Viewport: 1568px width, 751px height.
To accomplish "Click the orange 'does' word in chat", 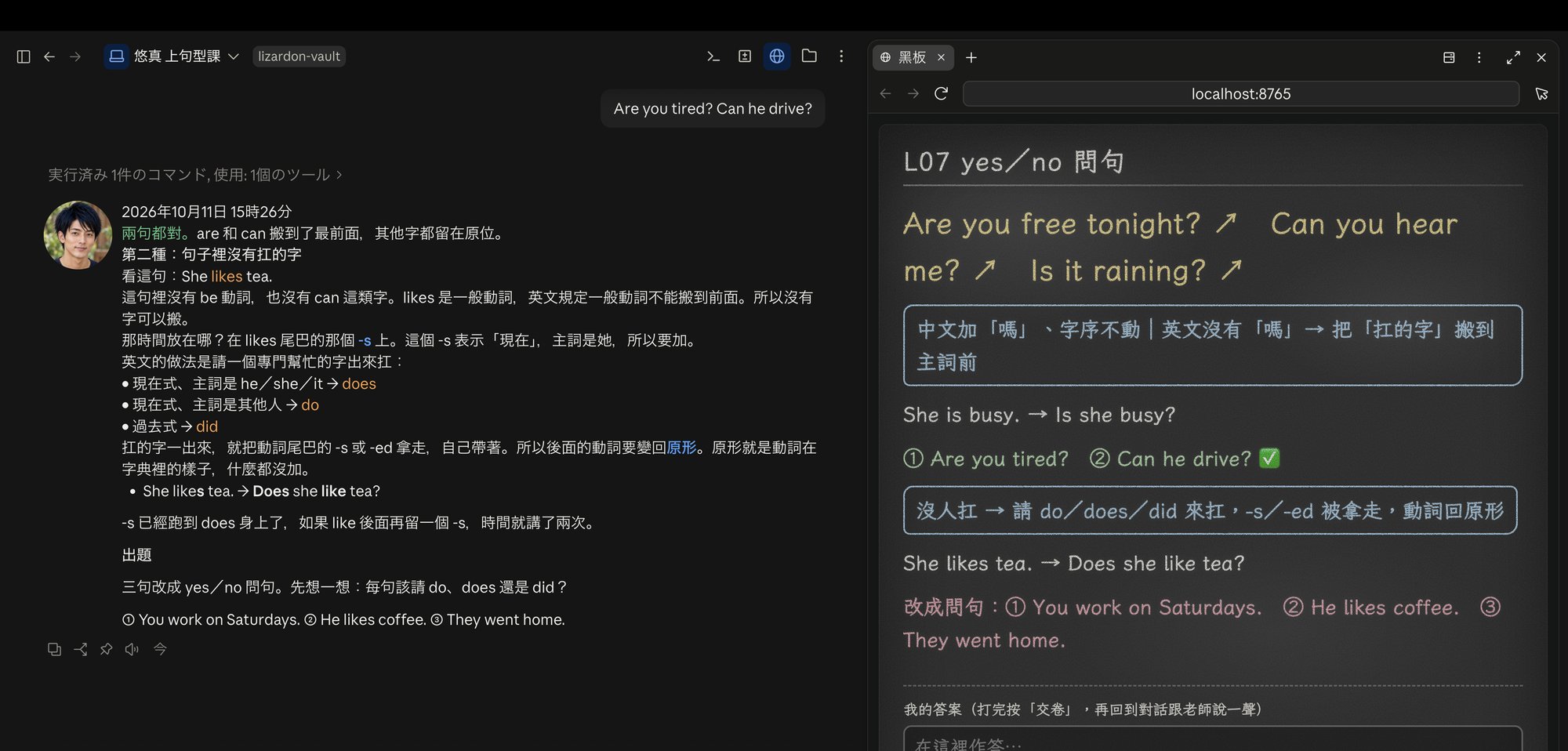I will (x=359, y=384).
